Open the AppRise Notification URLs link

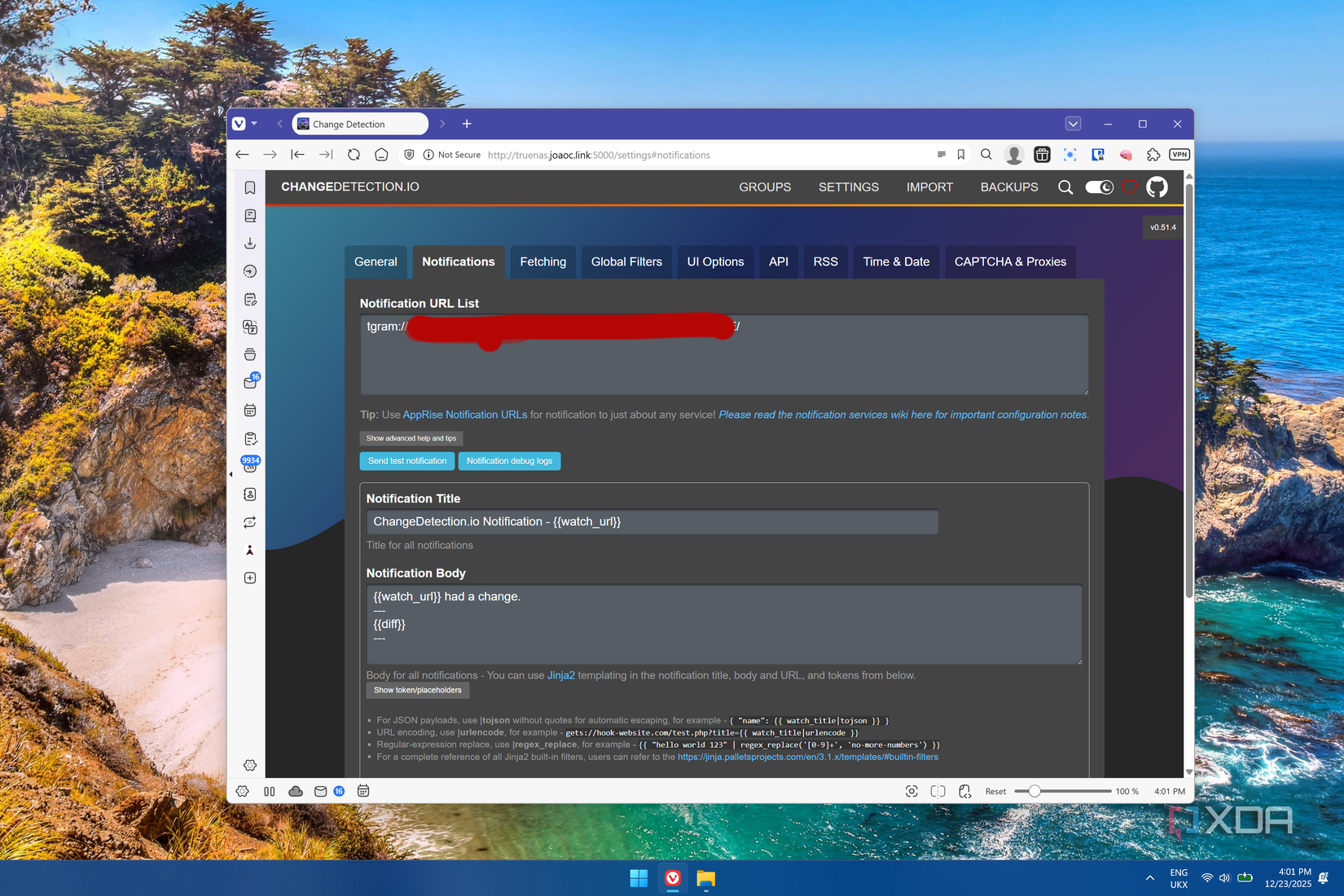465,415
